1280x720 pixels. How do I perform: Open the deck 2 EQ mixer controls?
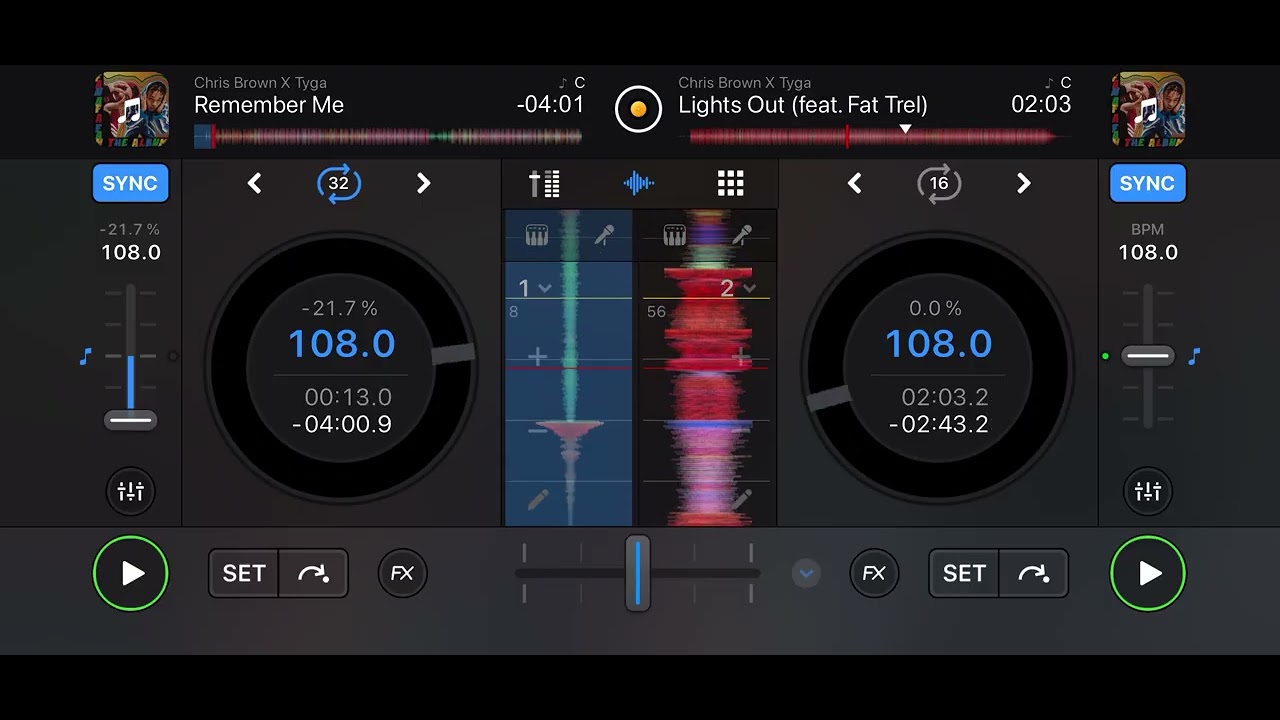pyautogui.click(x=1148, y=491)
